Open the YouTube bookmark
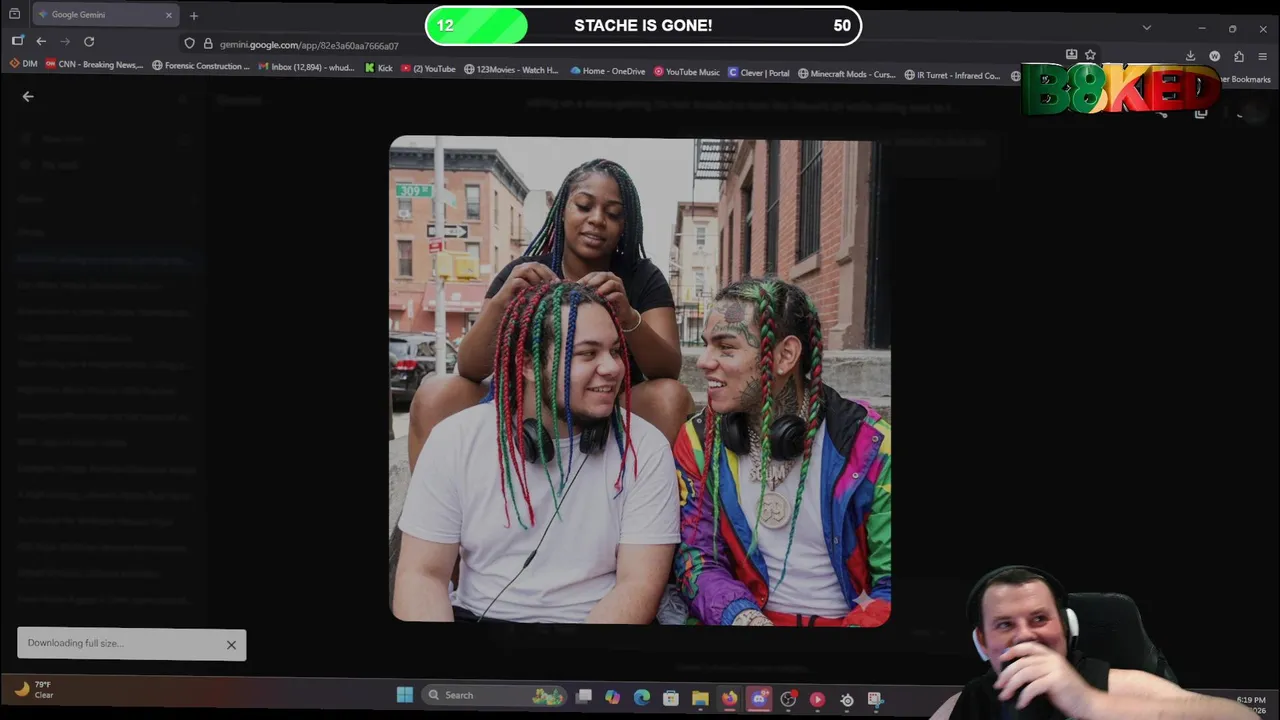1280x720 pixels. pos(428,69)
